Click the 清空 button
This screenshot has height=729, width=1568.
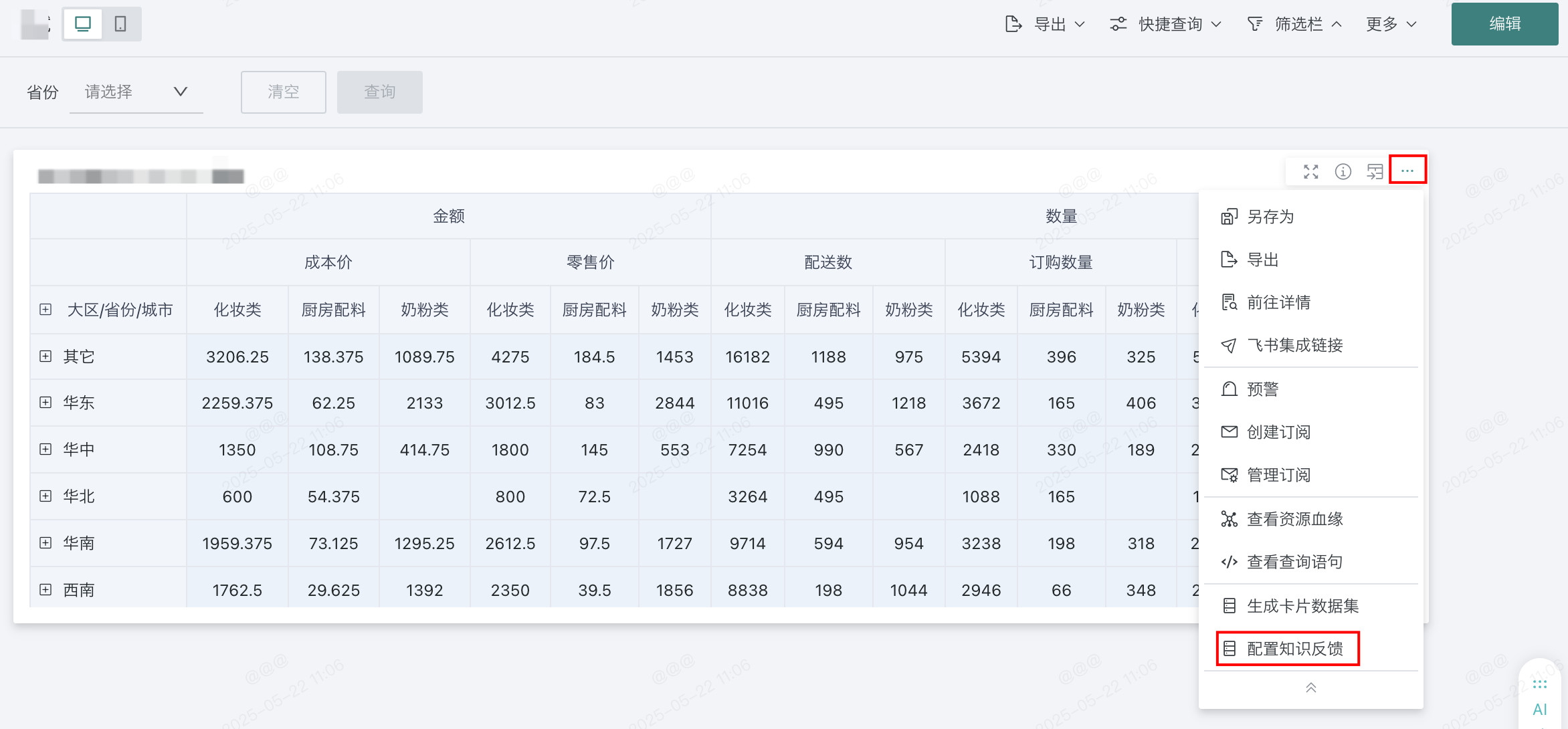click(284, 92)
